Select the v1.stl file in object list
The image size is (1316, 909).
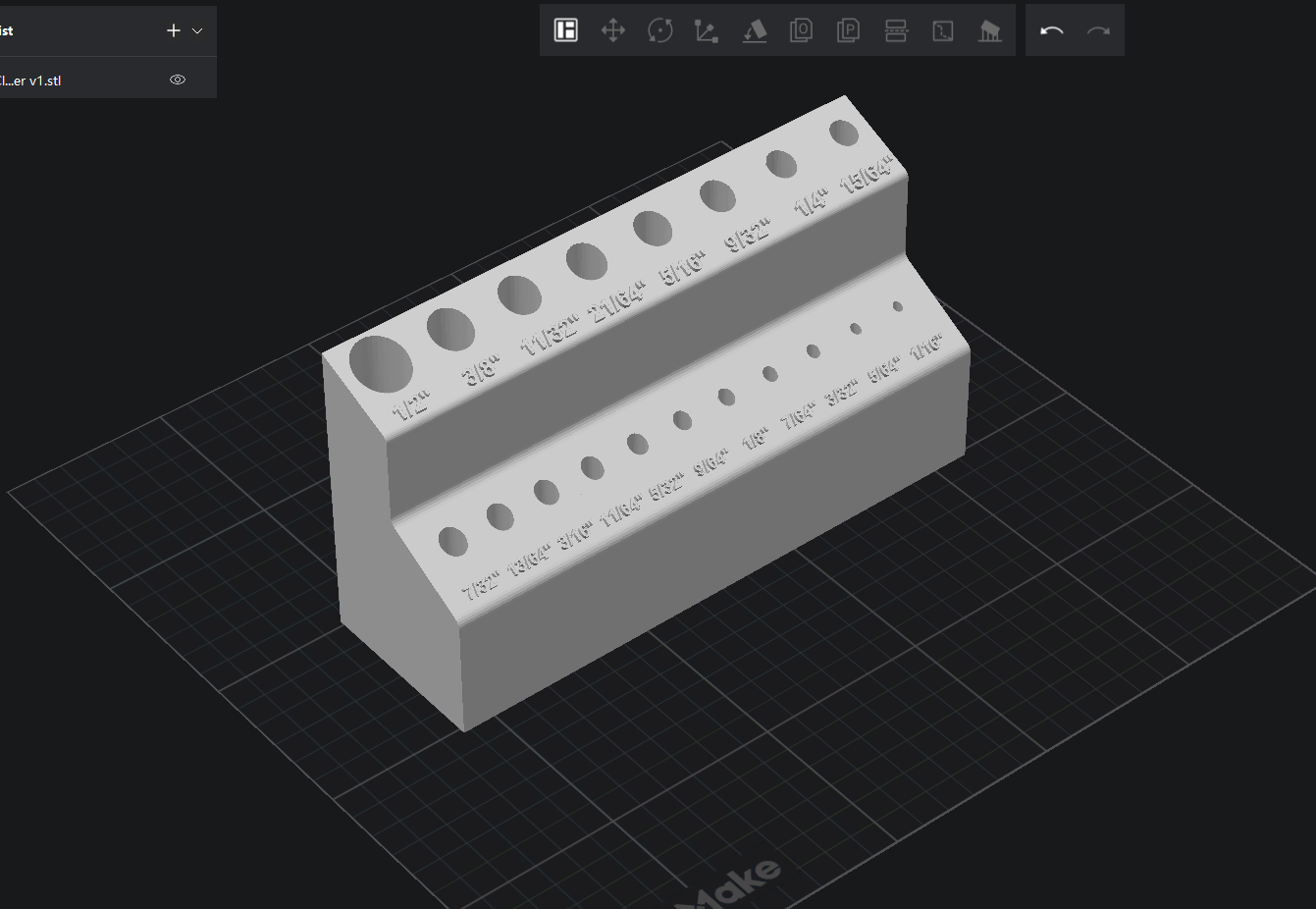tap(39, 80)
